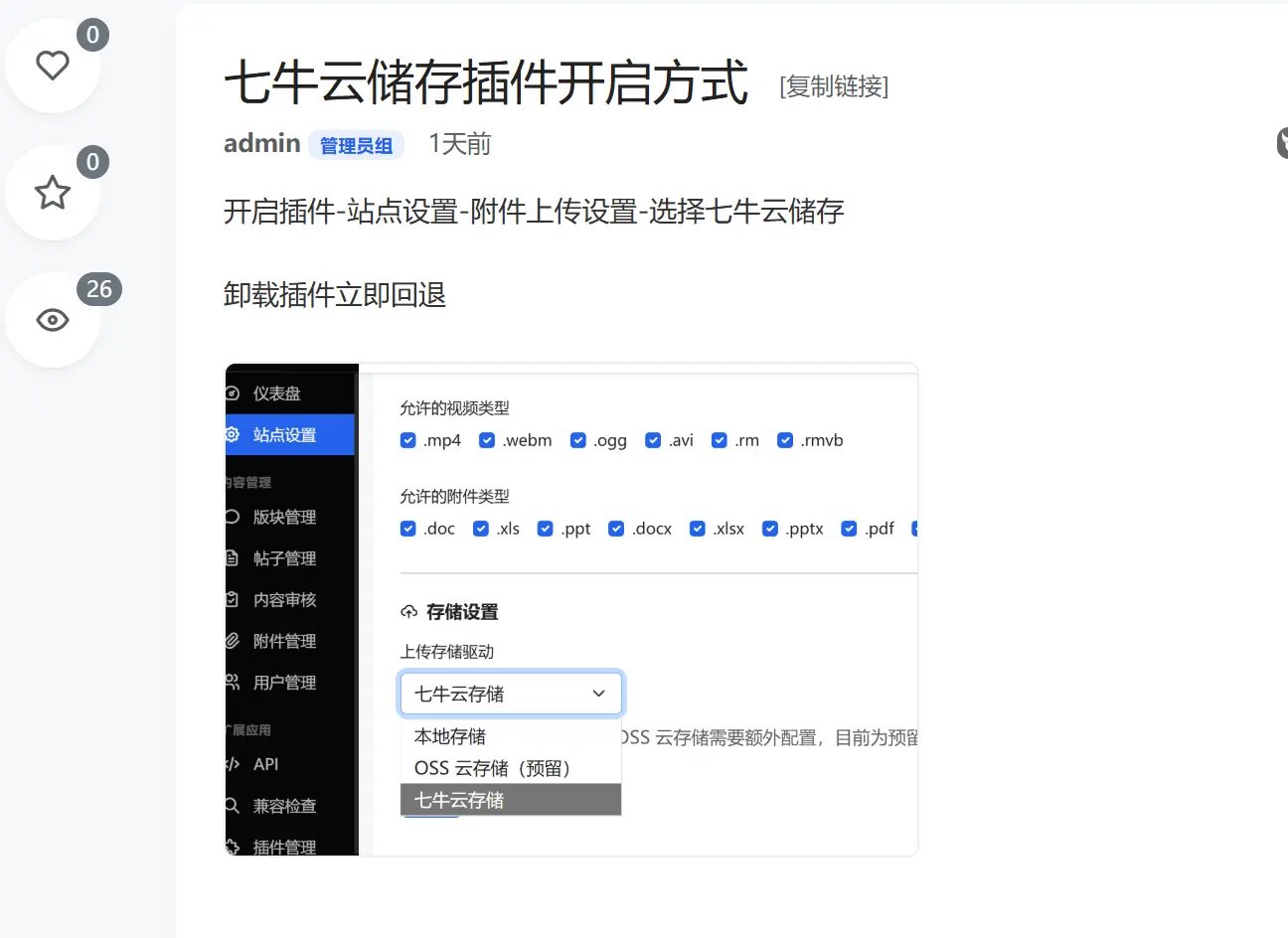This screenshot has width=1288, height=938.
Task: Click the line starting with 开启插件-站点设置
Action: [x=534, y=212]
